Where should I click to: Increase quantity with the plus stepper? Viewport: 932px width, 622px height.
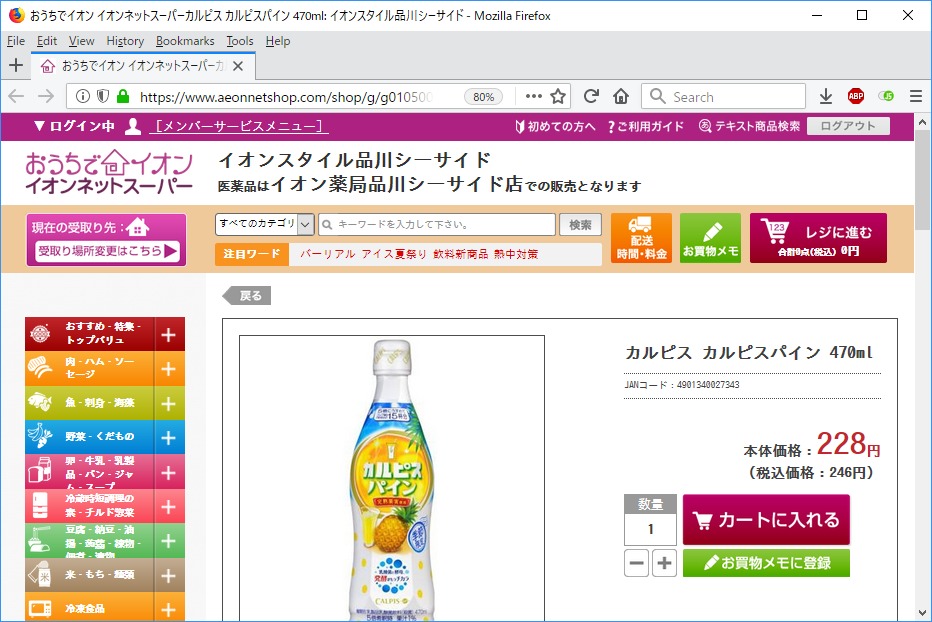coord(665,563)
